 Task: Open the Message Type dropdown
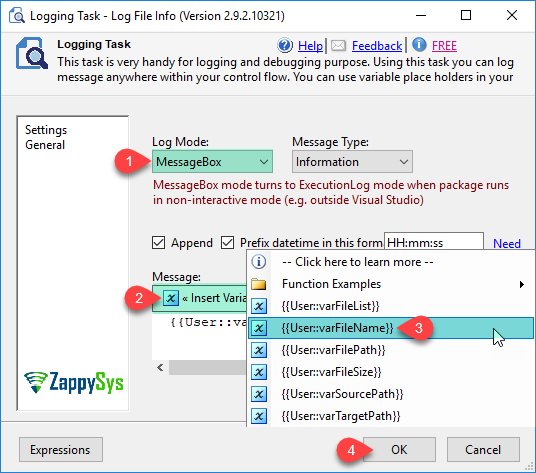pos(352,162)
